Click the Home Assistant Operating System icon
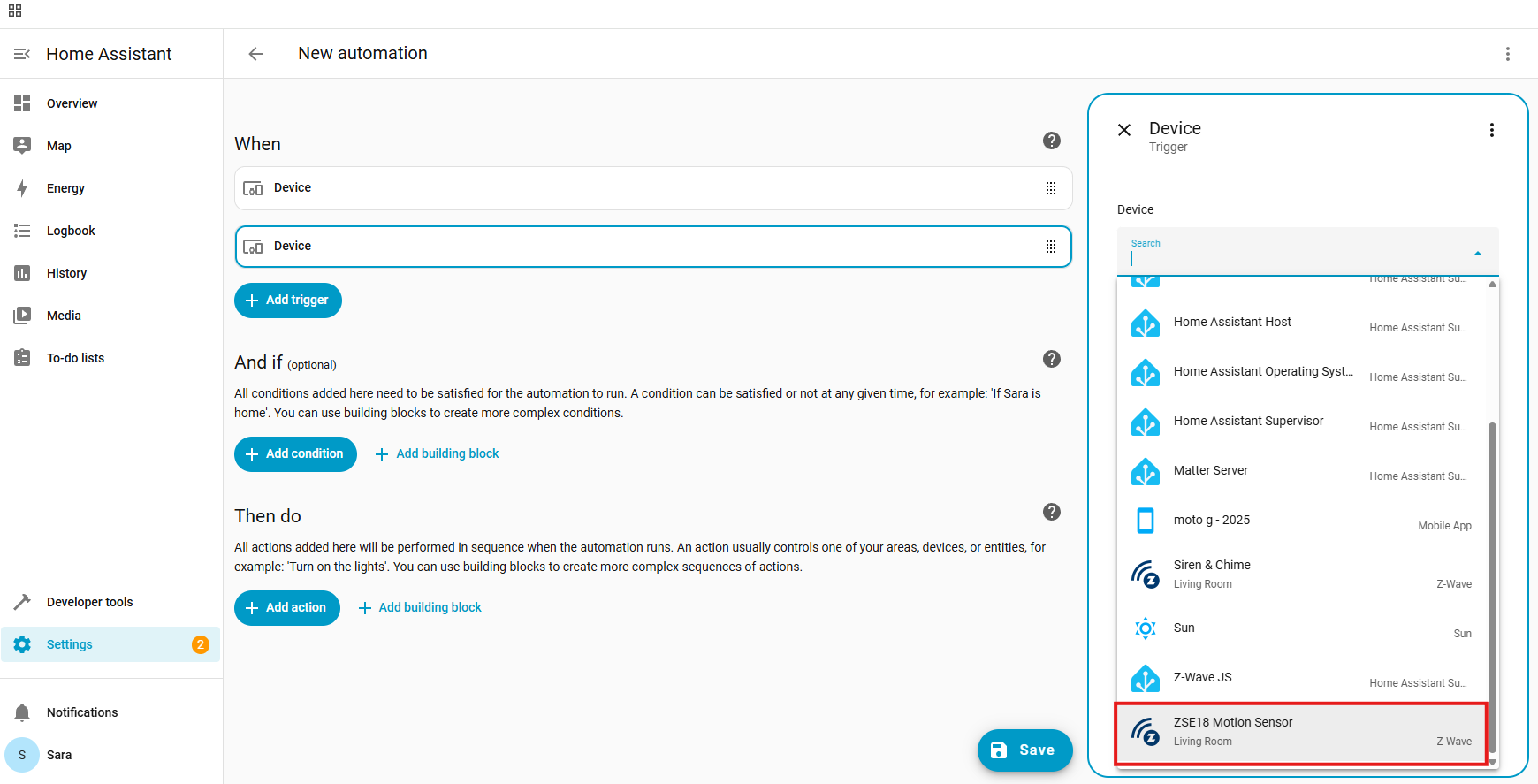Screen dimensions: 1538x784 (x=1146, y=373)
